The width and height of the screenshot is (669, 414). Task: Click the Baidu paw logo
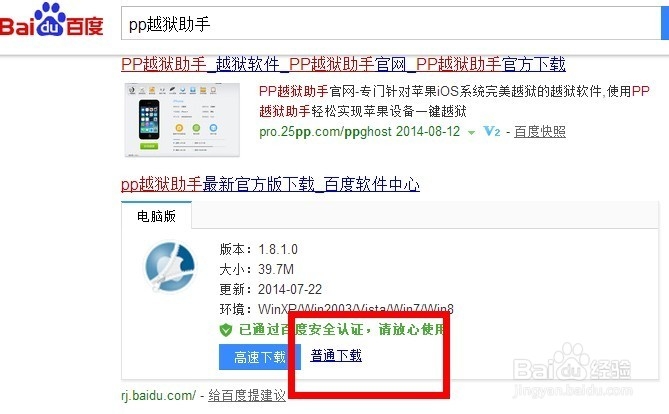(50, 20)
